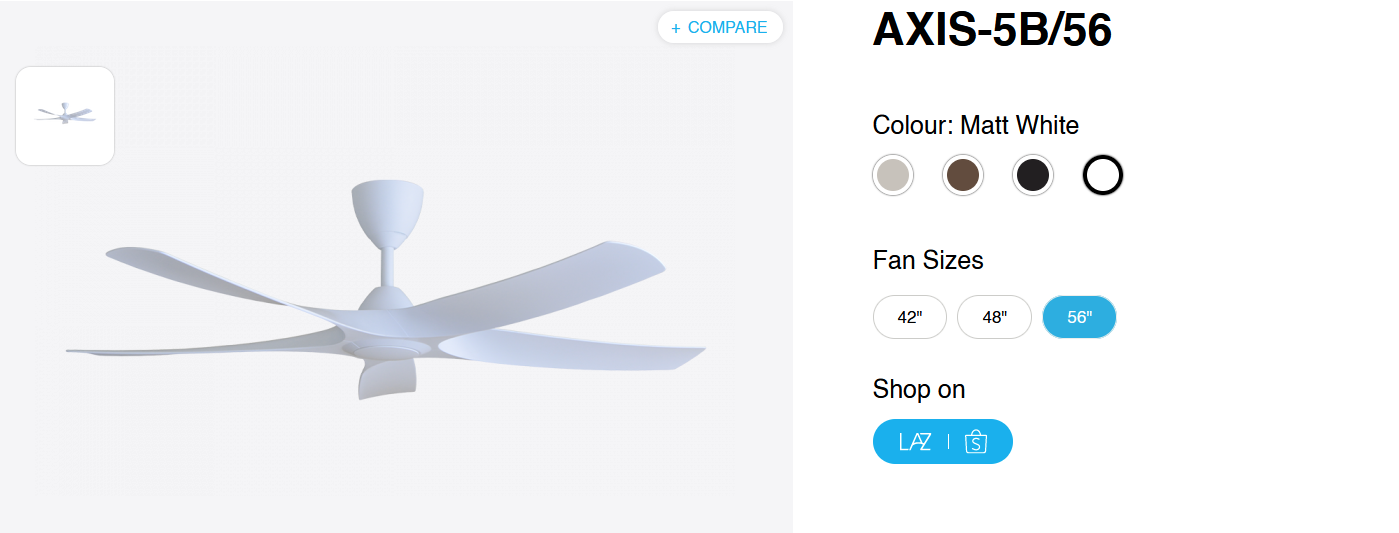
Task: Select the 56" fan size
Action: pos(1079,318)
